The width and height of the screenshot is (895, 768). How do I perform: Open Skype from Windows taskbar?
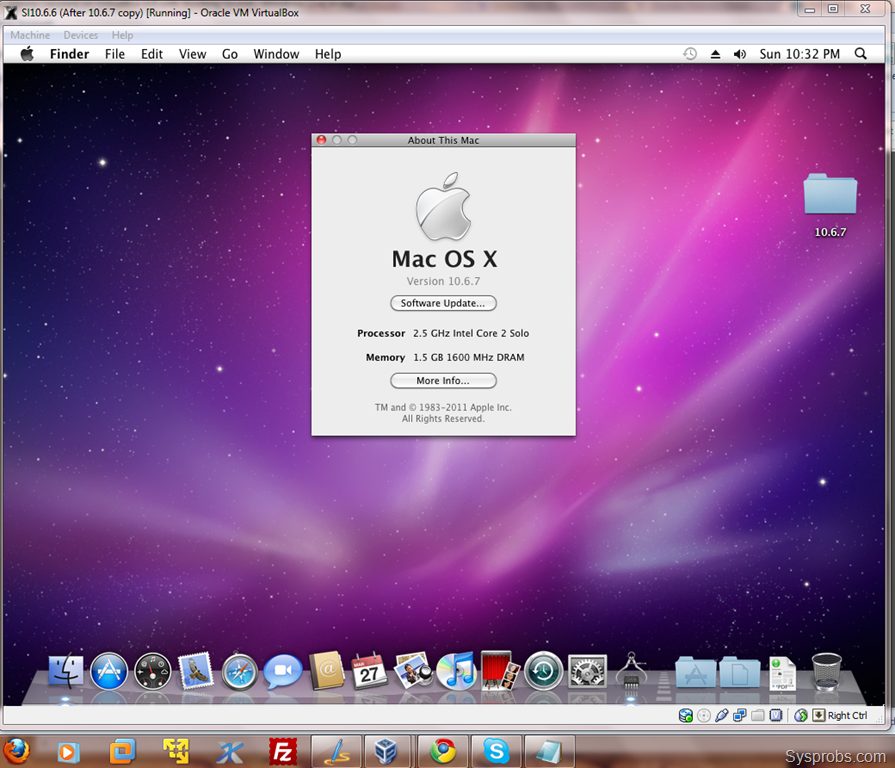tap(497, 751)
